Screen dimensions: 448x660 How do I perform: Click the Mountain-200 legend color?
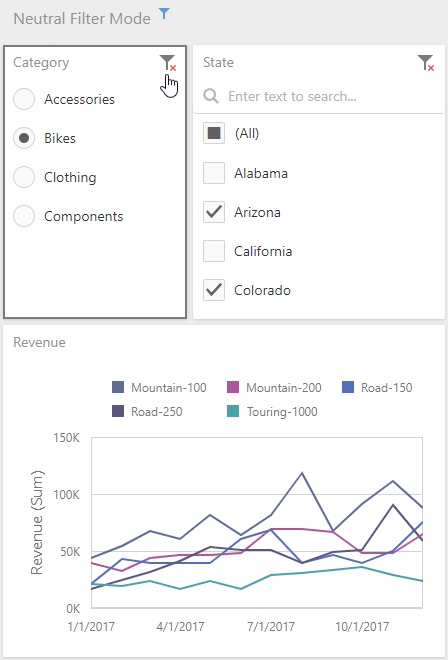pos(233,387)
